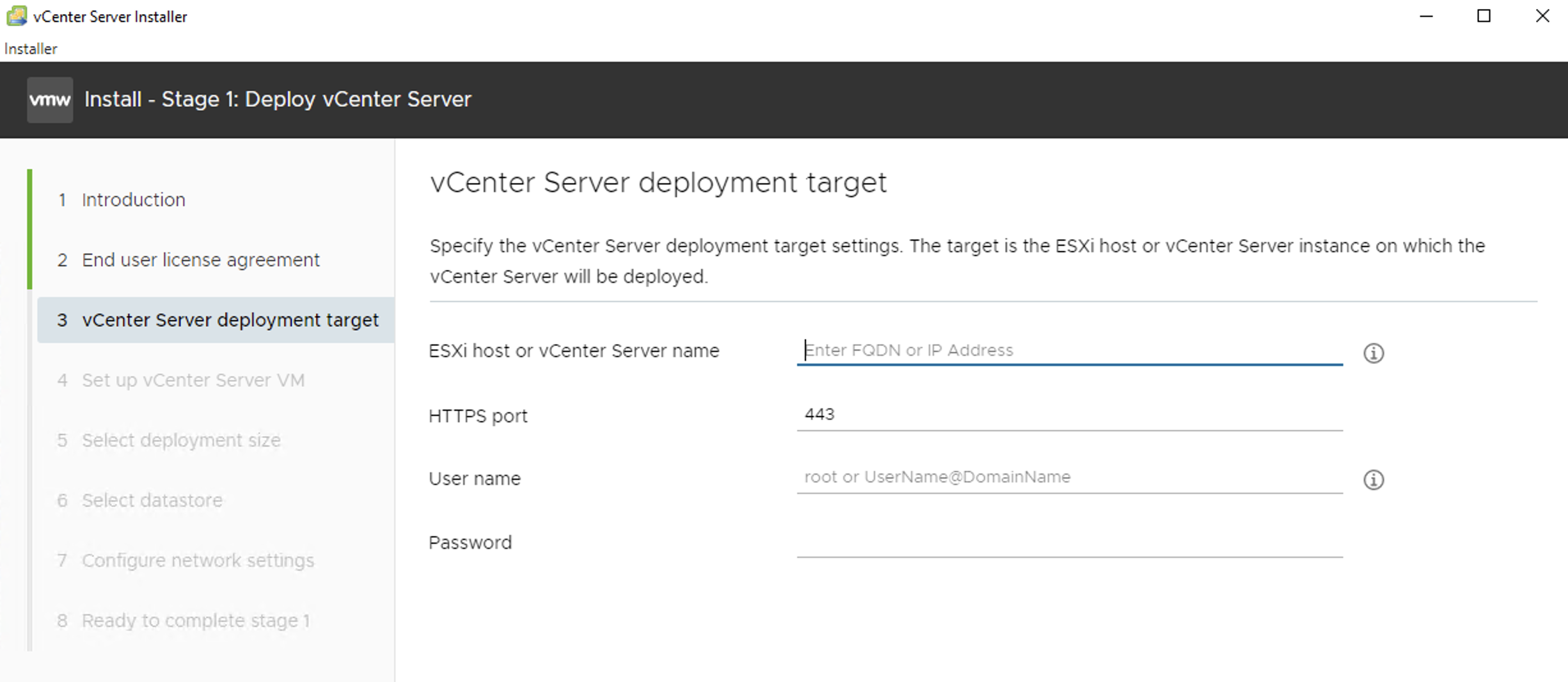Screen dimensions: 1568x682
Task: Click the vCenter Server Installer title bar icon
Action: pos(17,16)
